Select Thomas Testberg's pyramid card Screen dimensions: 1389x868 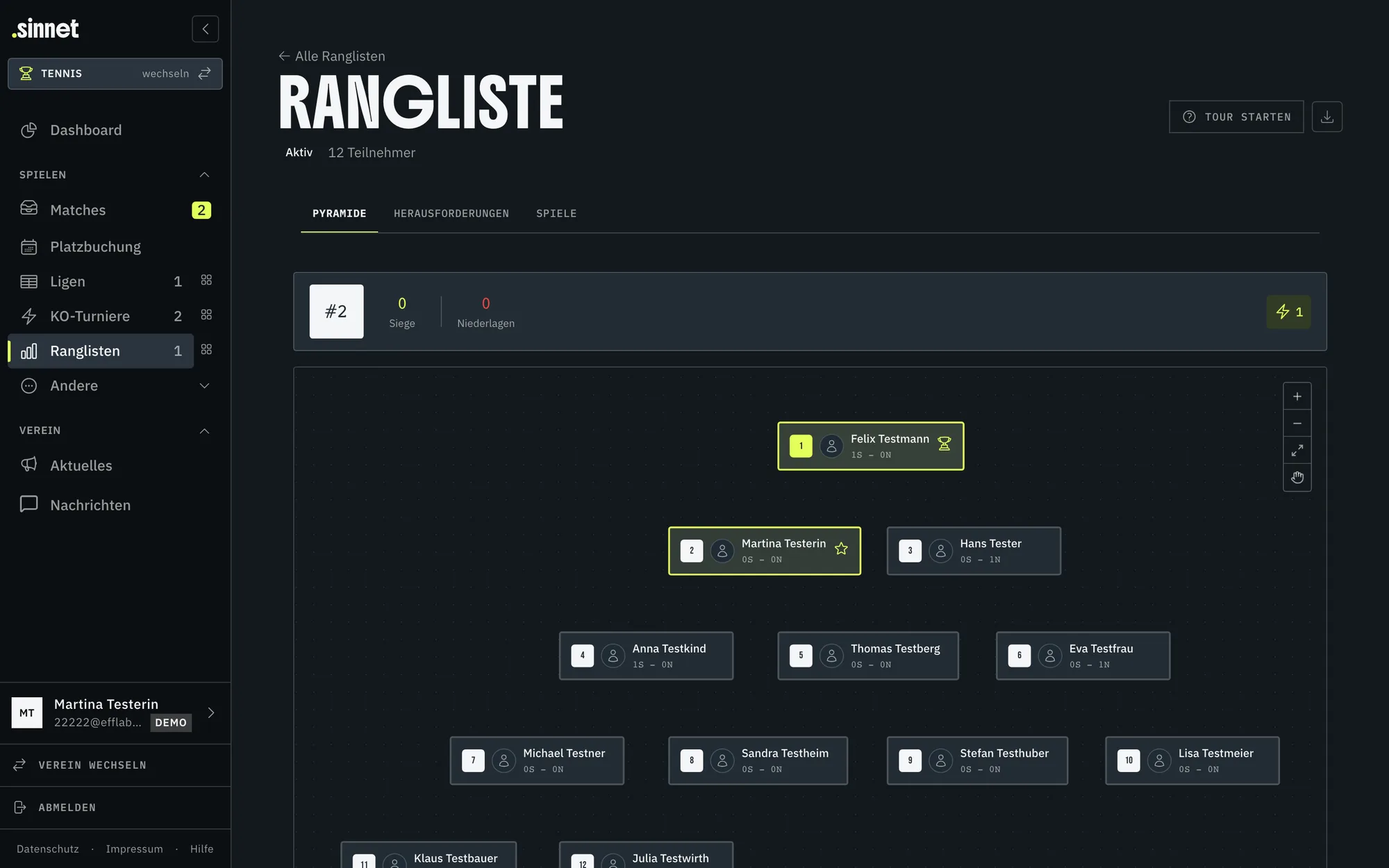[868, 656]
